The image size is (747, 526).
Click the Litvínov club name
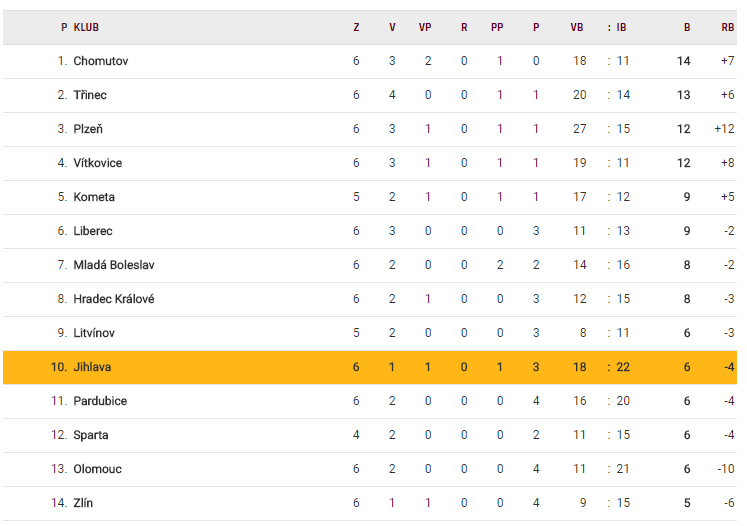click(96, 333)
